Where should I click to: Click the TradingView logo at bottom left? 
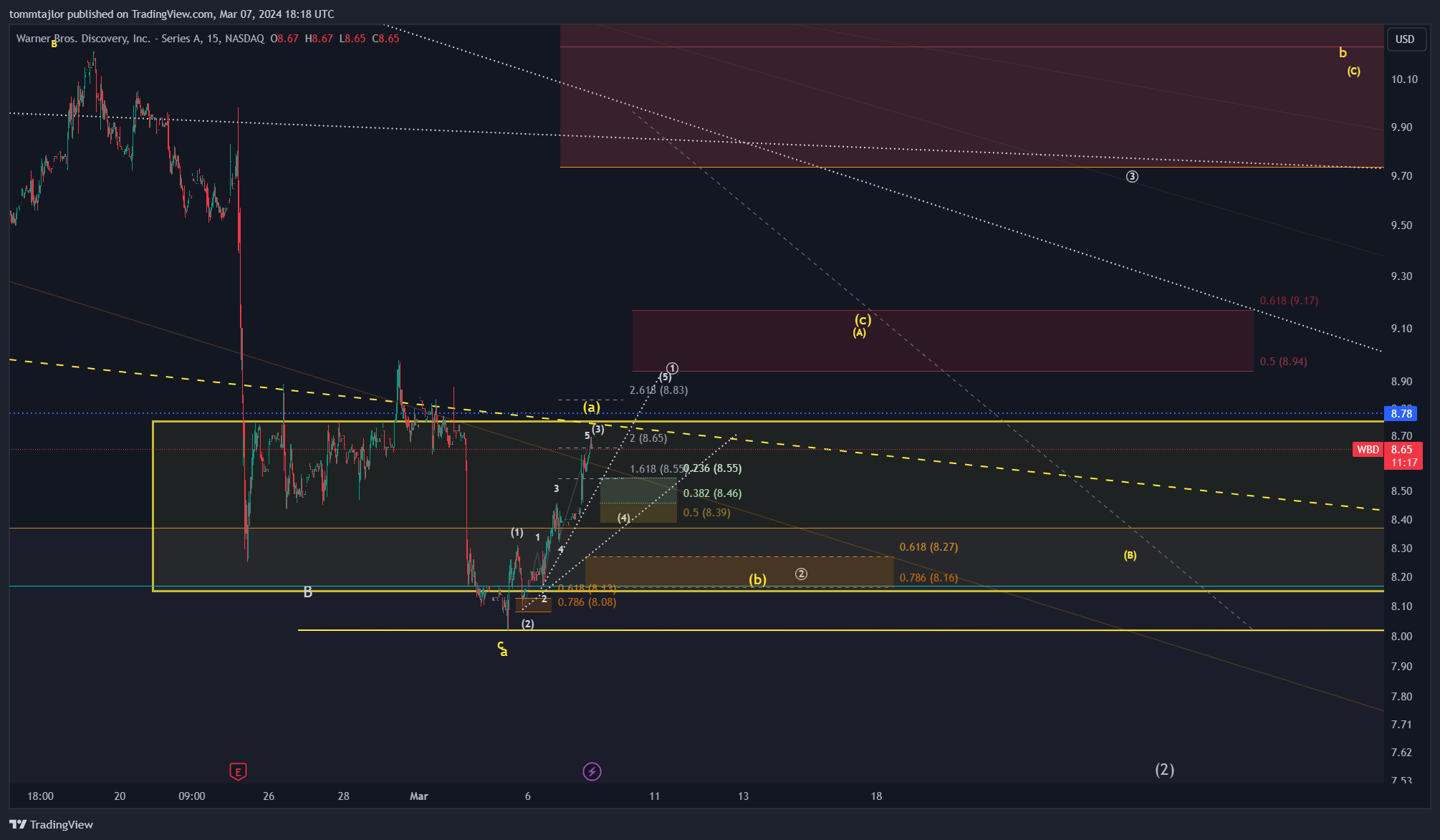coord(52,824)
